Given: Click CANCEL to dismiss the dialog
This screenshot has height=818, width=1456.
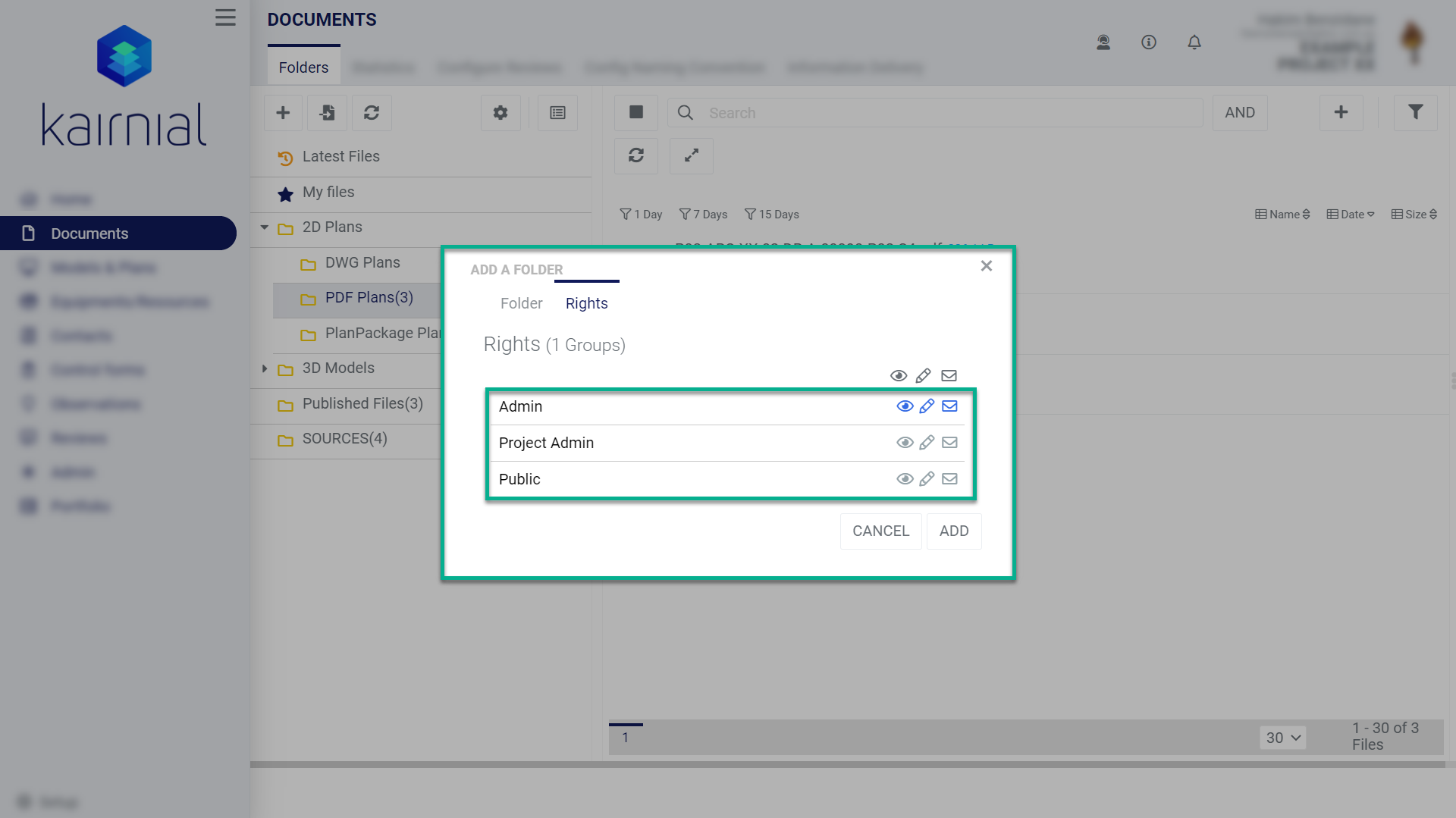Looking at the screenshot, I should pyautogui.click(x=880, y=531).
